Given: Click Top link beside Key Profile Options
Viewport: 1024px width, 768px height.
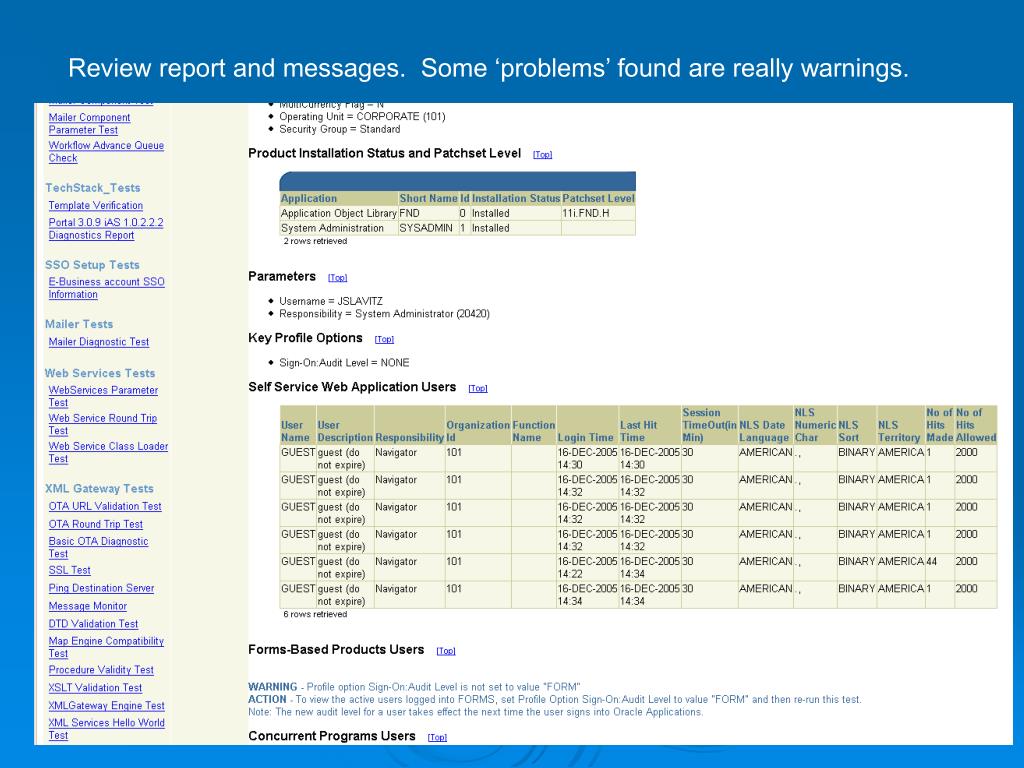Looking at the screenshot, I should [x=384, y=339].
